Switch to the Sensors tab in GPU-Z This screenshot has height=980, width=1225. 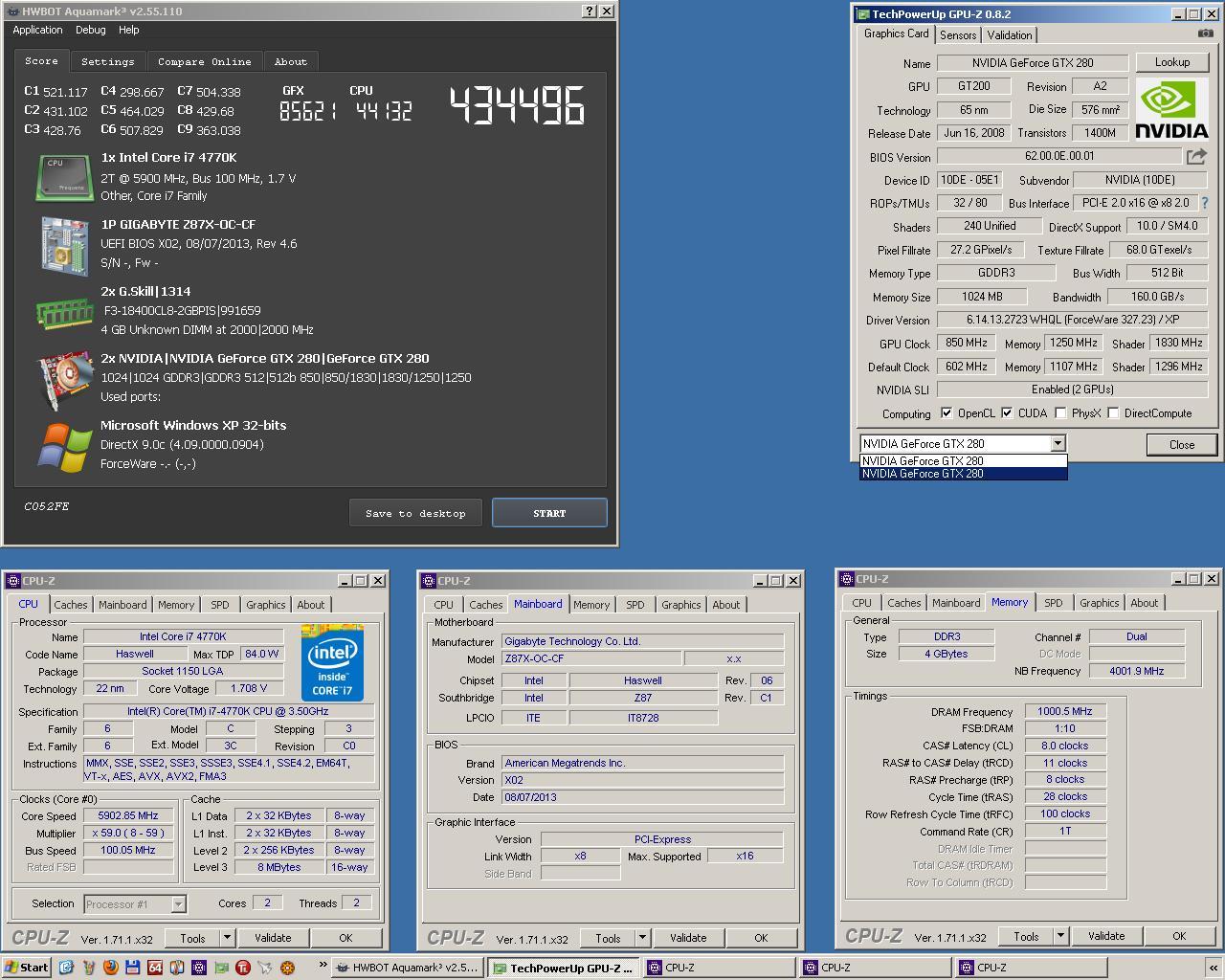click(x=958, y=35)
